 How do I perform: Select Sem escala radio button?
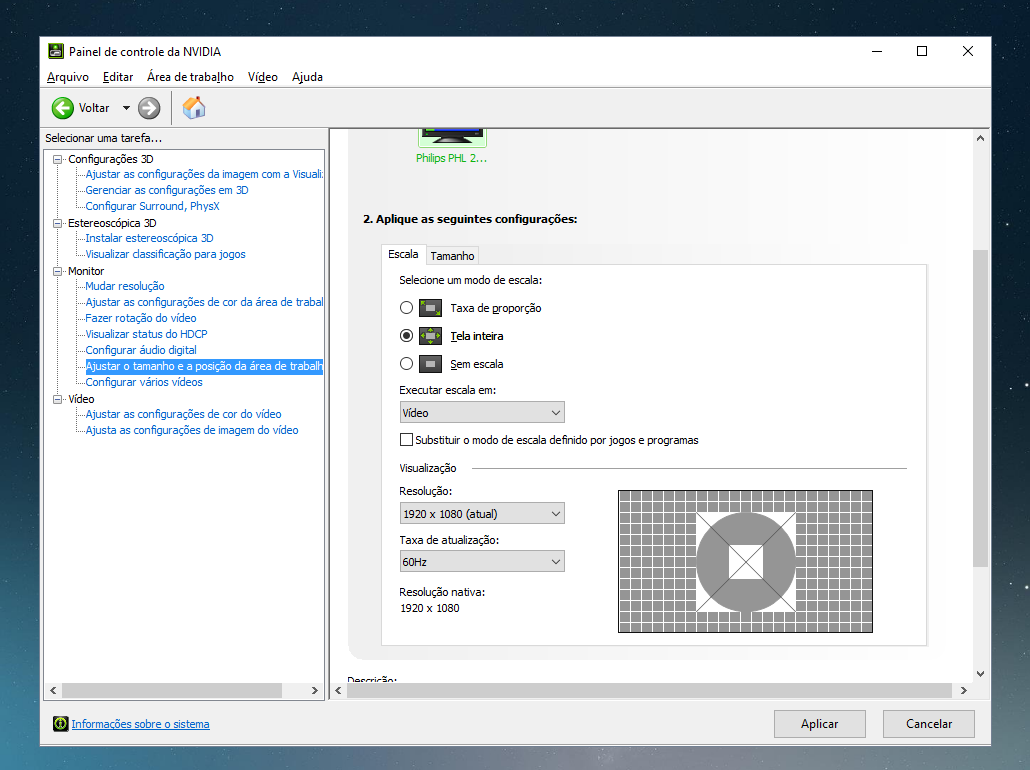[x=407, y=364]
